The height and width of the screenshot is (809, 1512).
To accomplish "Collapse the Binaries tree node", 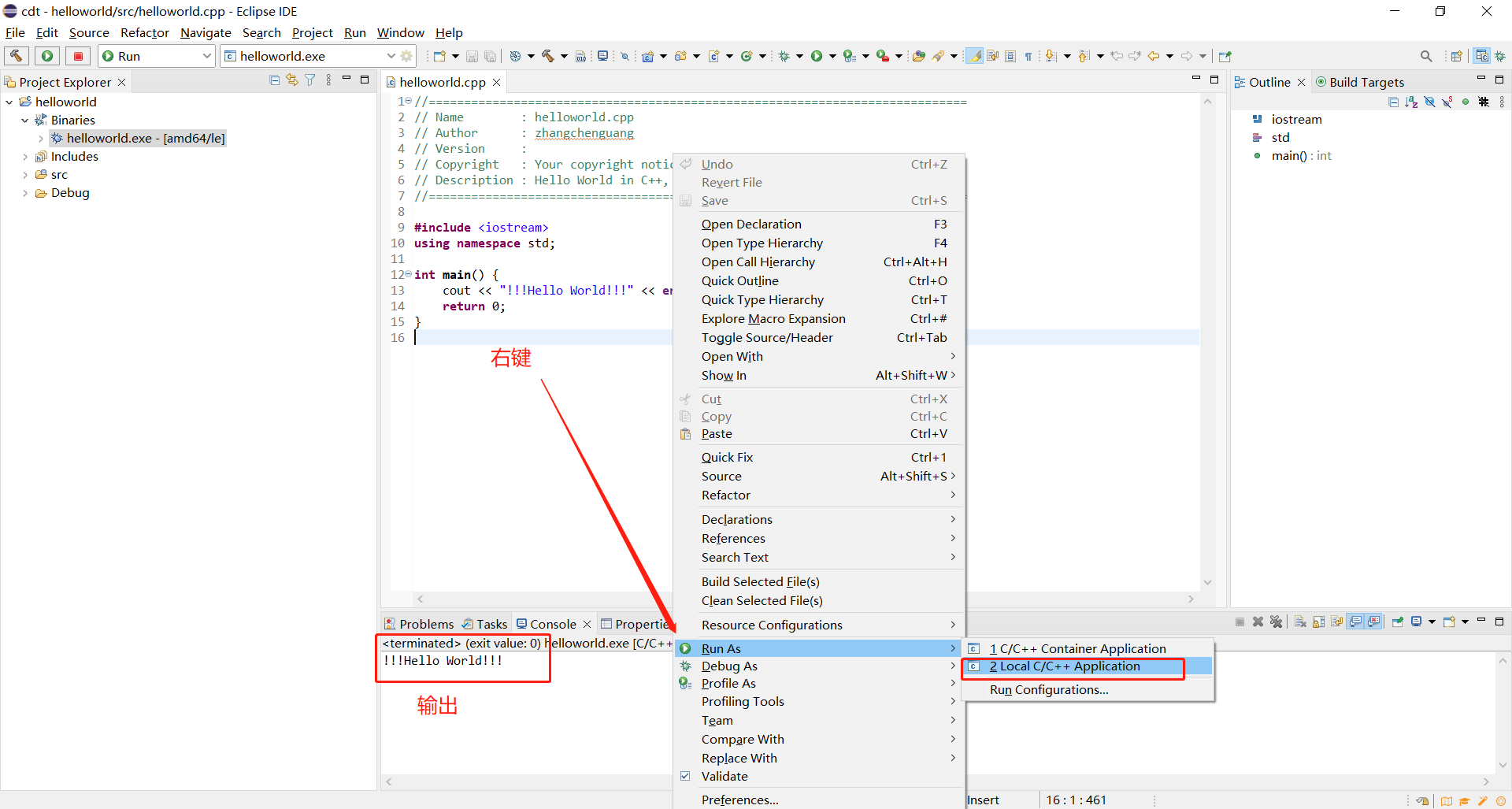I will pos(25,120).
